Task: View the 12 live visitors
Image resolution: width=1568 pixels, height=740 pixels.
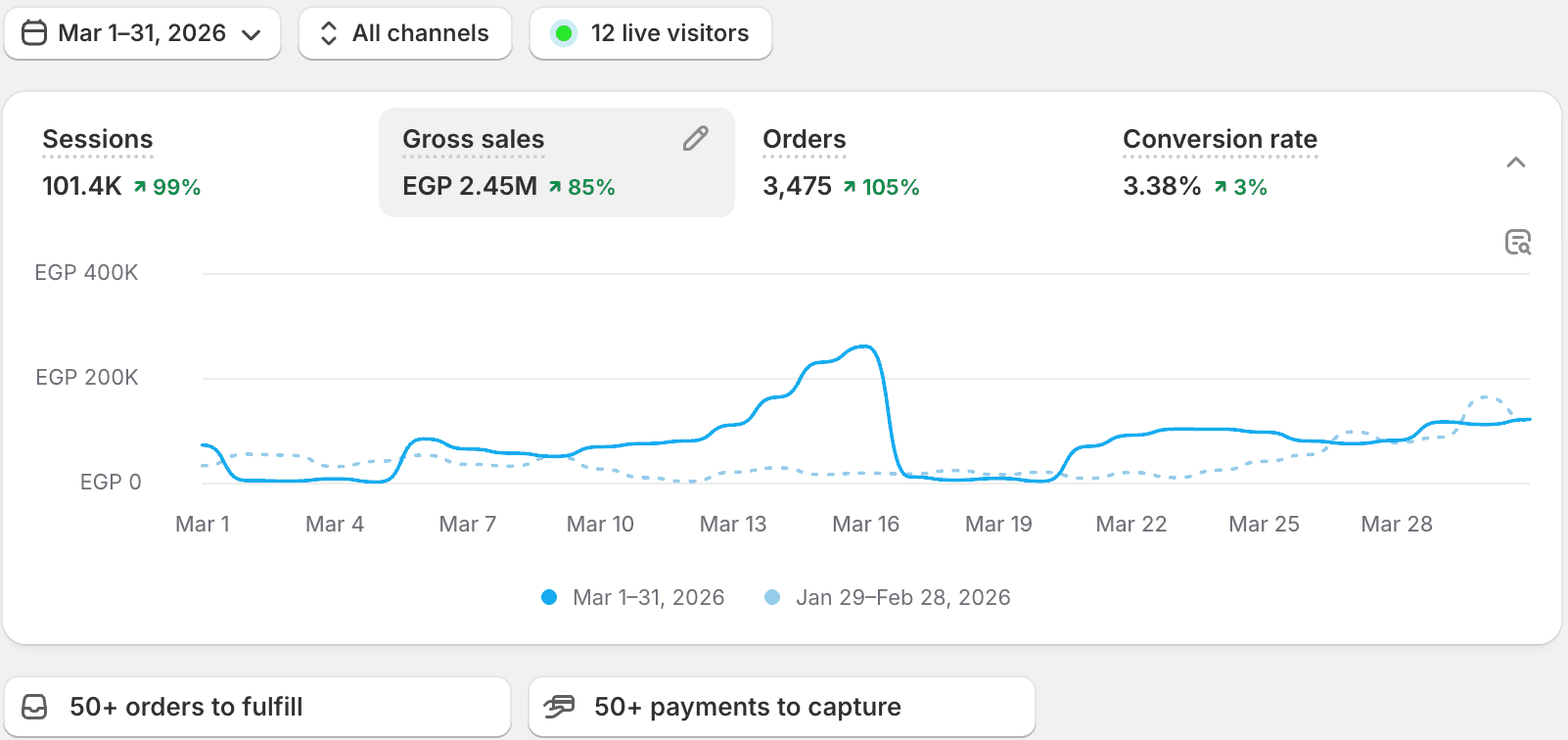Action: coord(651,33)
